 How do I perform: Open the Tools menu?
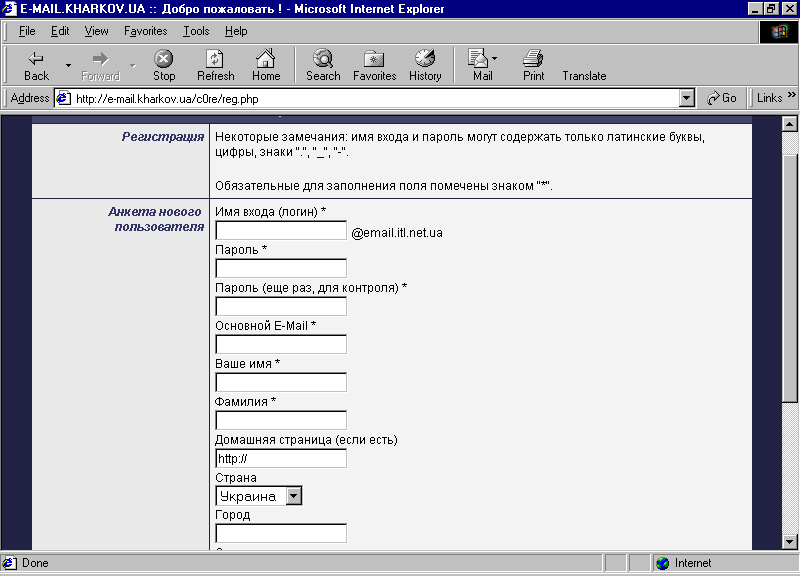[196, 31]
